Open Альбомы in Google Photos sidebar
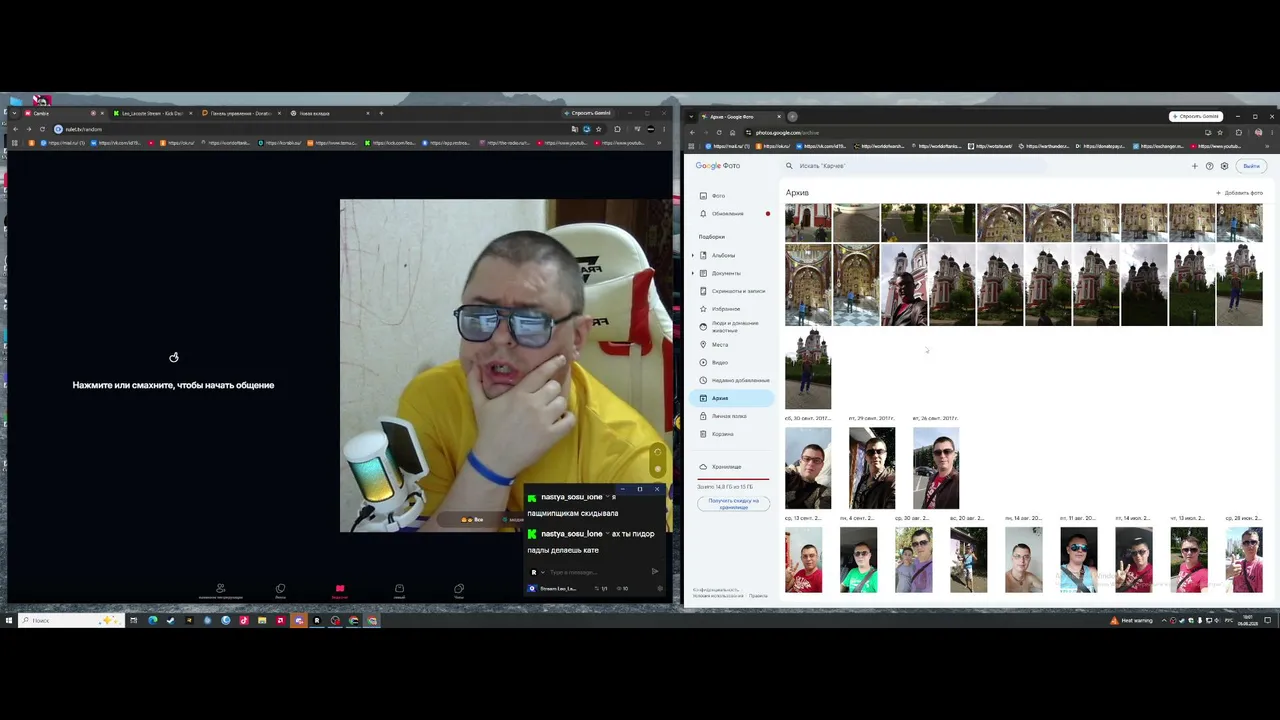The height and width of the screenshot is (720, 1280). pos(732,256)
